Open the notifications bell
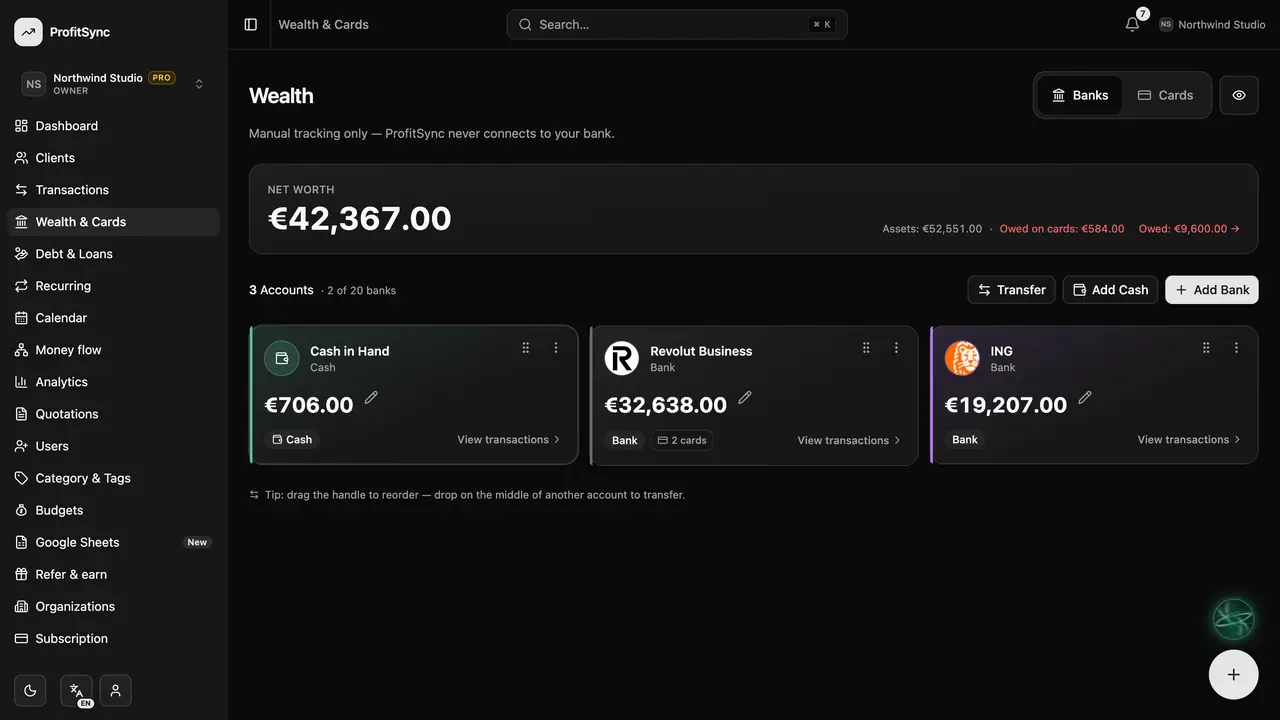Image resolution: width=1280 pixels, height=720 pixels. click(x=1132, y=24)
